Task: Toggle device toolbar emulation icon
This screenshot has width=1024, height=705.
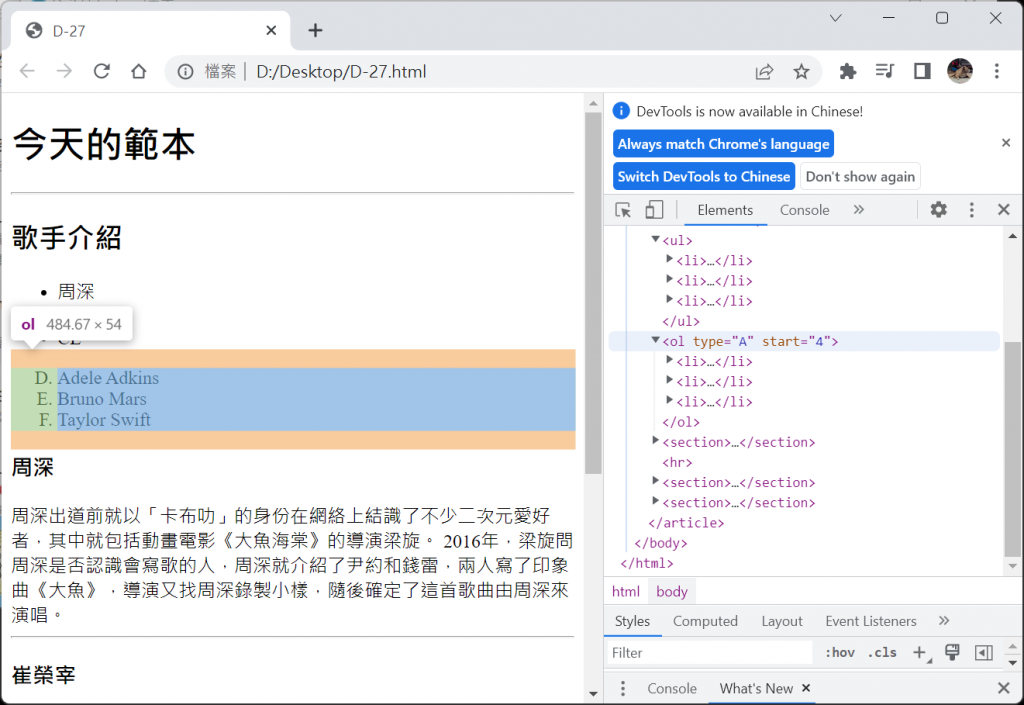Action: pyautogui.click(x=654, y=210)
